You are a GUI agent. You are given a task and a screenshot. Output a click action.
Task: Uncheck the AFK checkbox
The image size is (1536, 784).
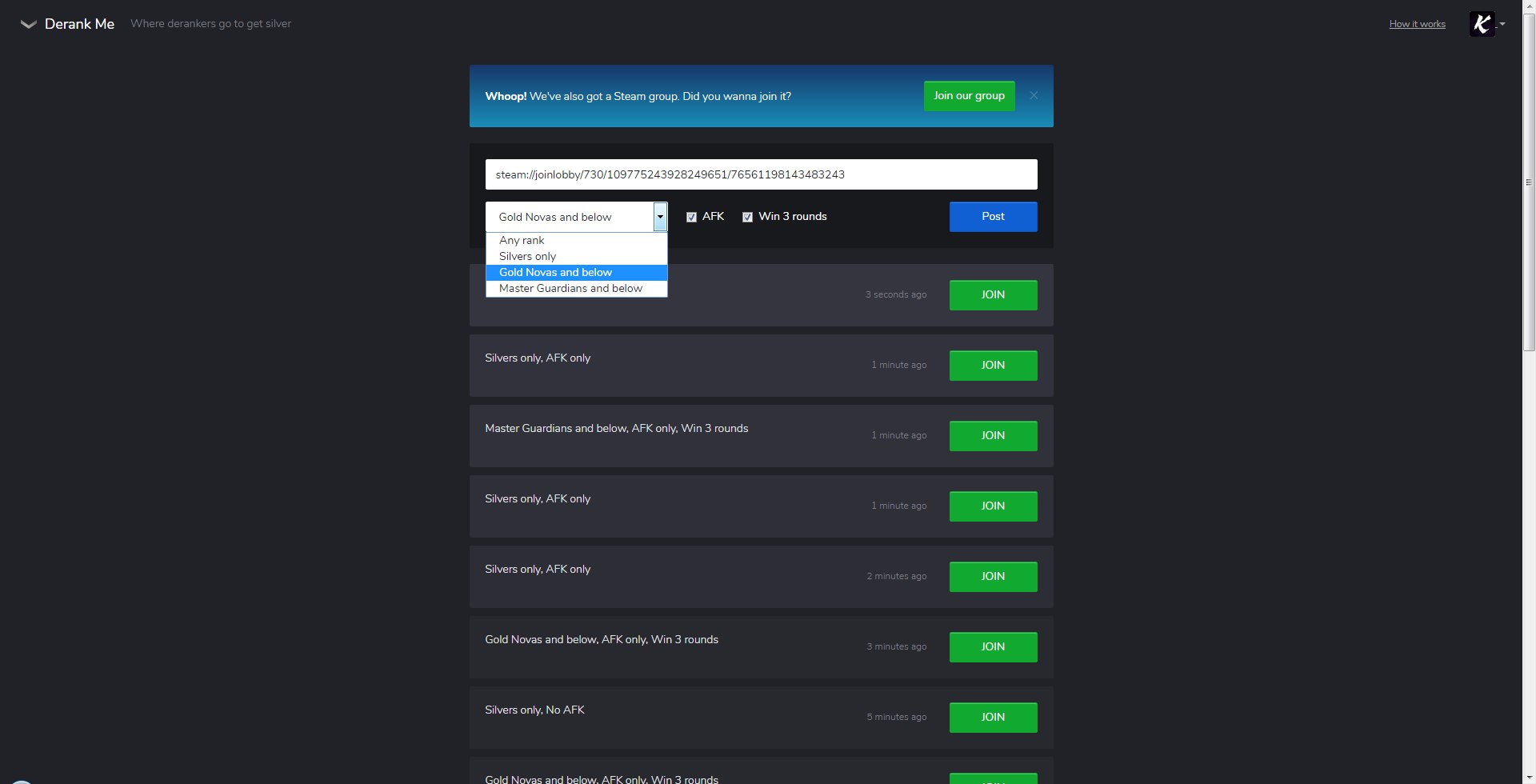click(691, 217)
